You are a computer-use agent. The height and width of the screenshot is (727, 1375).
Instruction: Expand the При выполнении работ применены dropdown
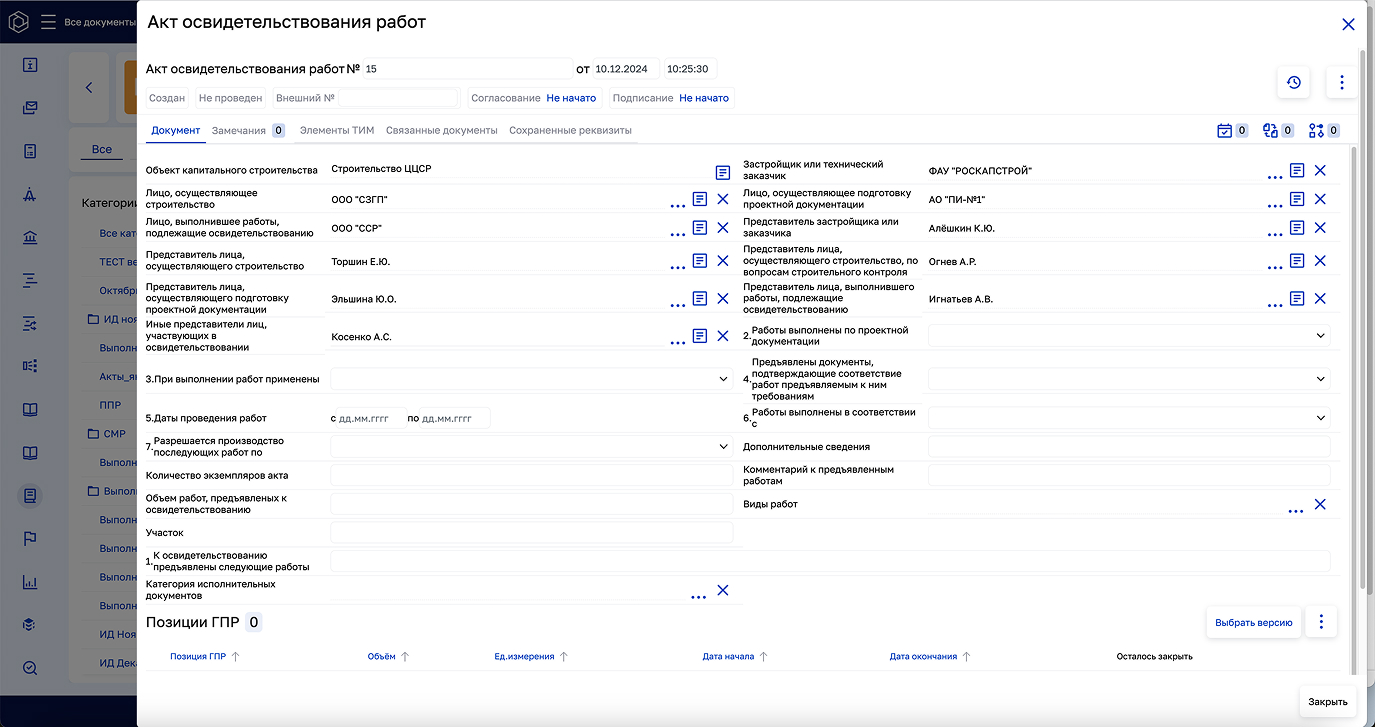722,378
